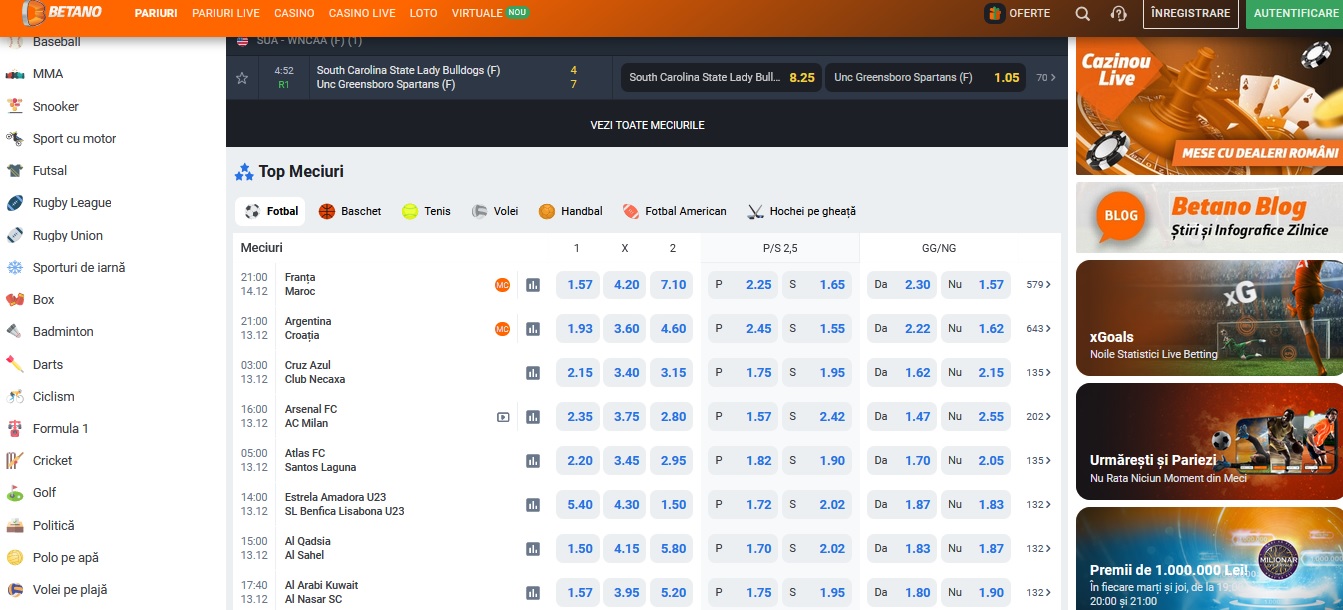Select Box gloves icon in sidebar

click(15, 299)
